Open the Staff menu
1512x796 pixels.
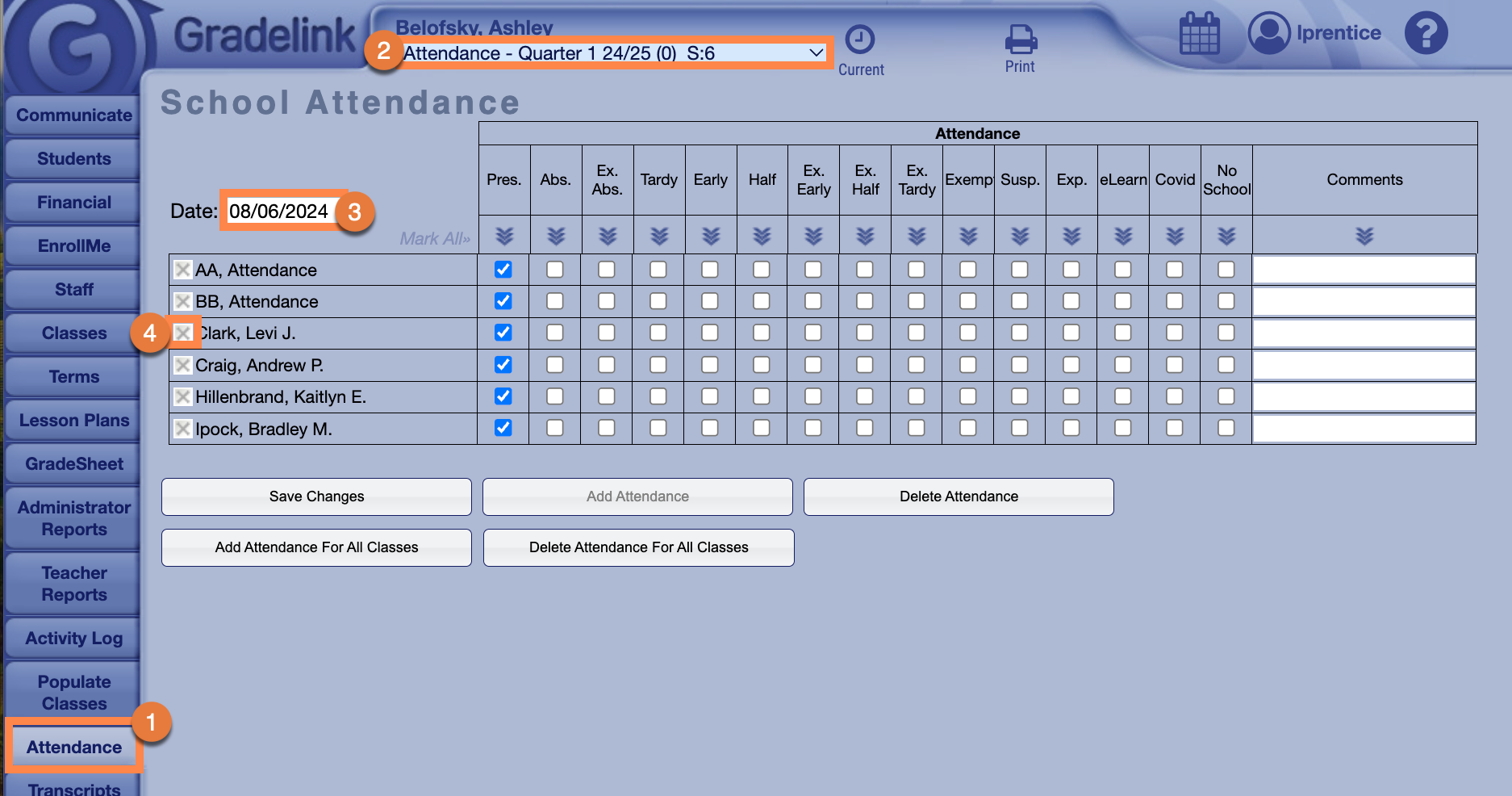[73, 290]
